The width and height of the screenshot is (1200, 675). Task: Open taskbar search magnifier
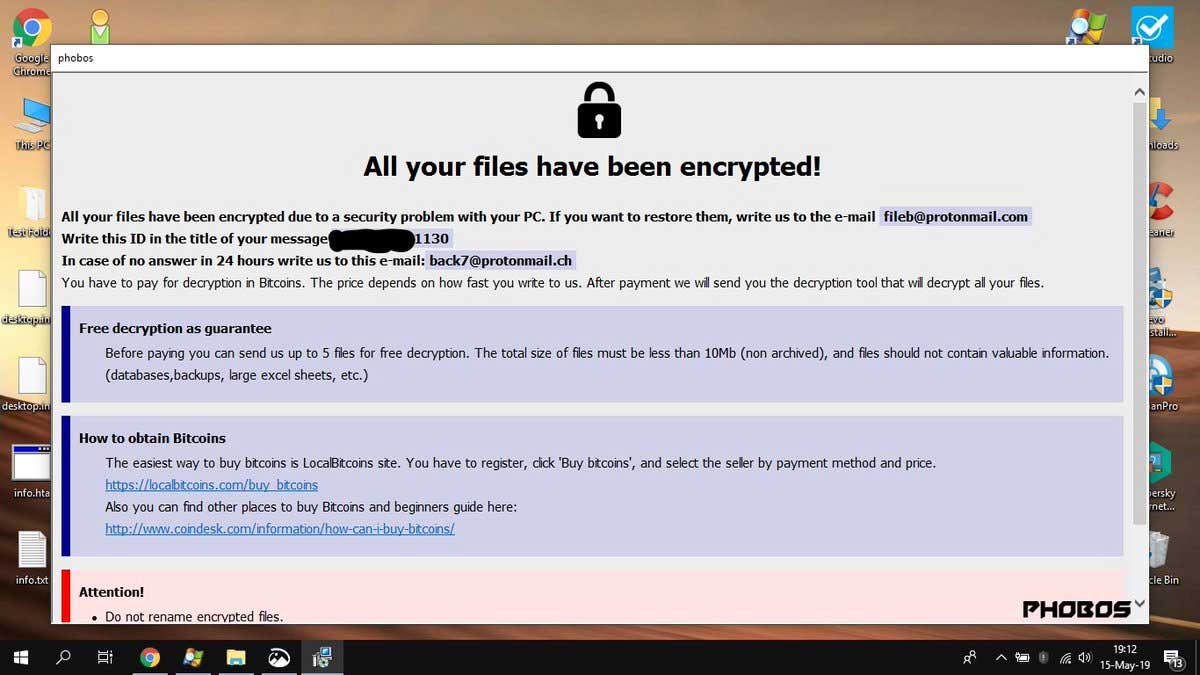tap(63, 657)
